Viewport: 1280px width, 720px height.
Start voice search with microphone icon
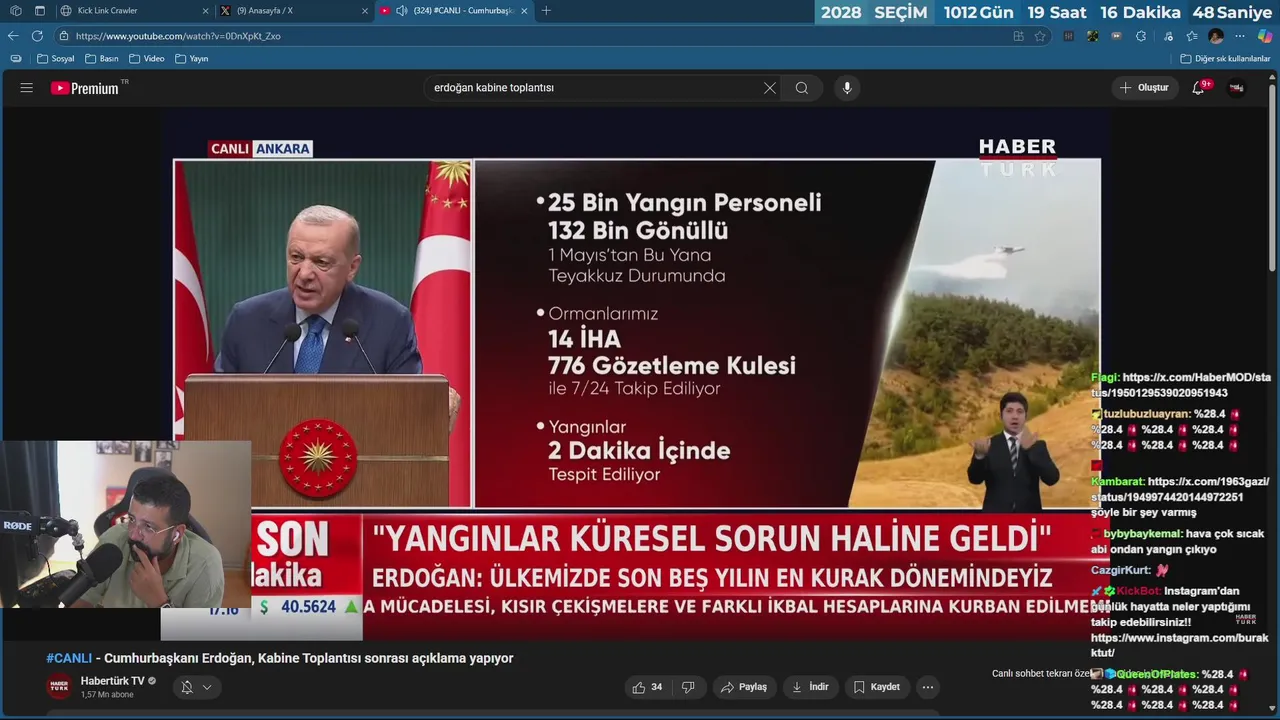pos(847,88)
